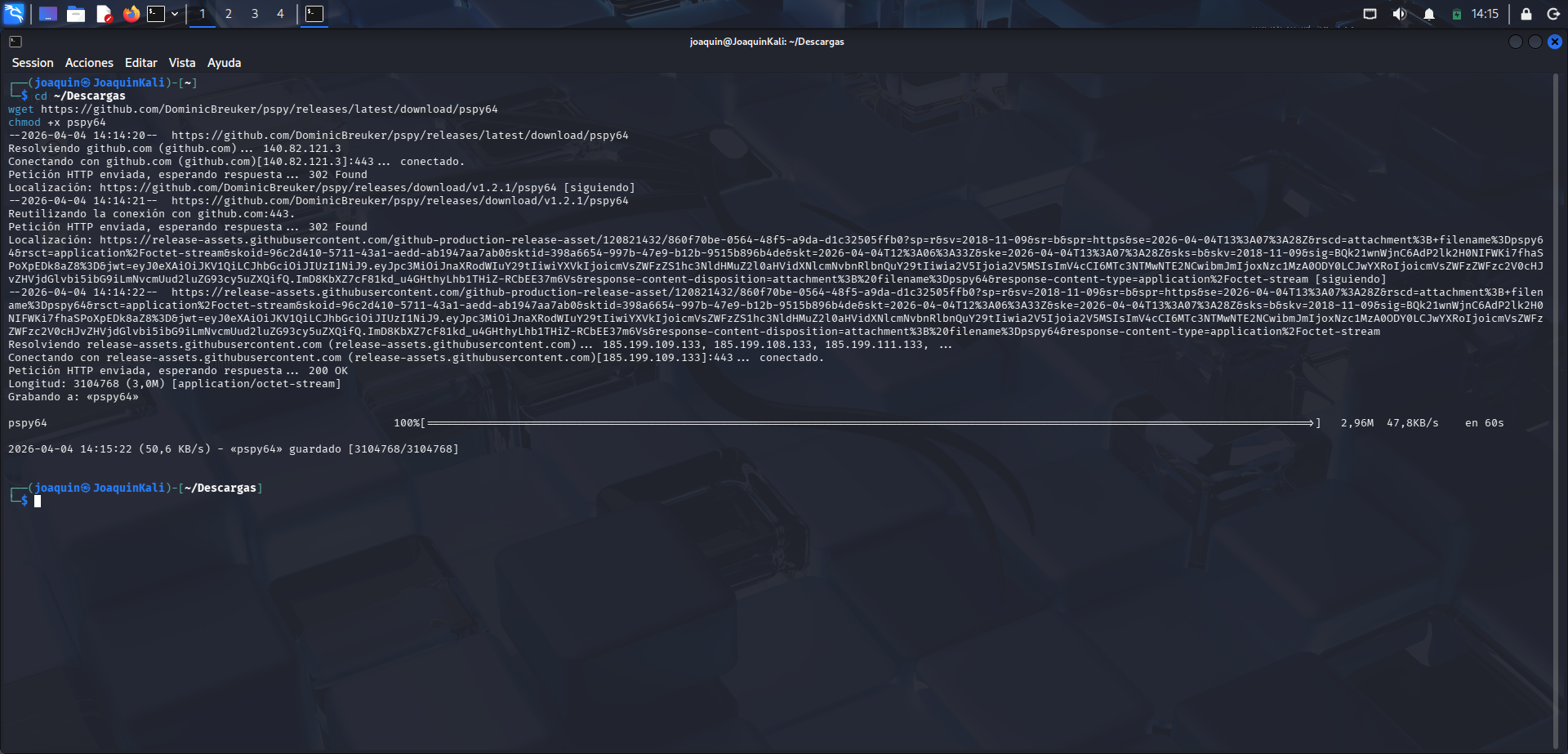Open the Vista menu
Screen dimensions: 1568x754
pyautogui.click(x=181, y=62)
